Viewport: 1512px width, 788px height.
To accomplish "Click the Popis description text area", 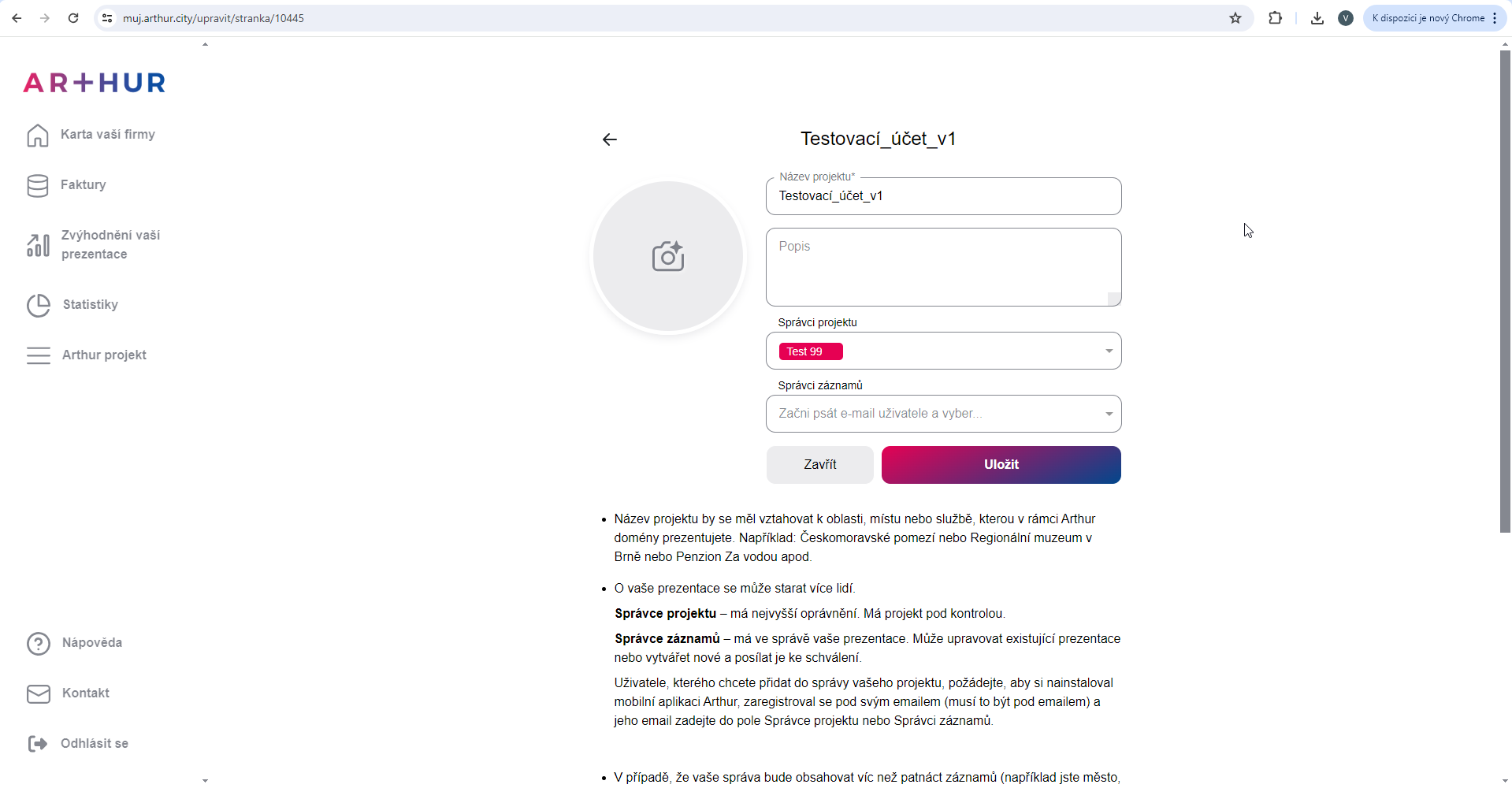I will point(942,267).
